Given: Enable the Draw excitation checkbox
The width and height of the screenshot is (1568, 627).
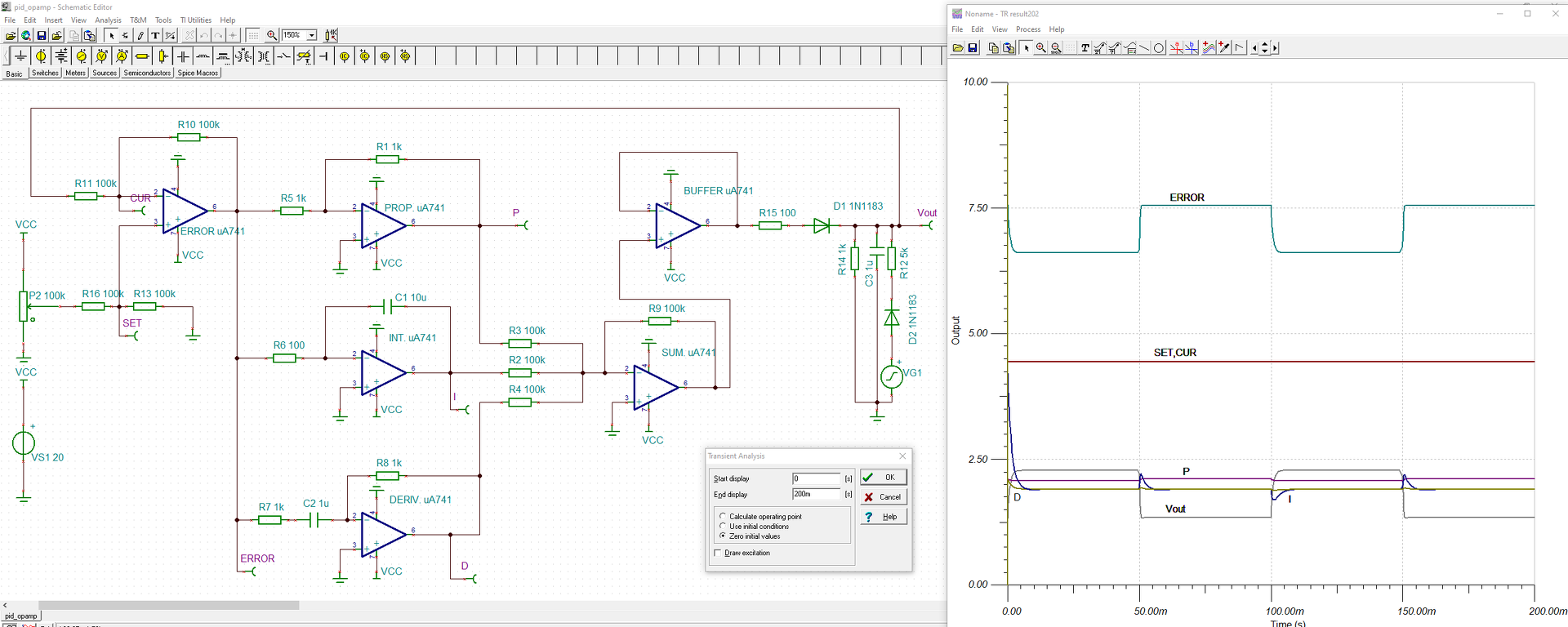Looking at the screenshot, I should pyautogui.click(x=718, y=554).
